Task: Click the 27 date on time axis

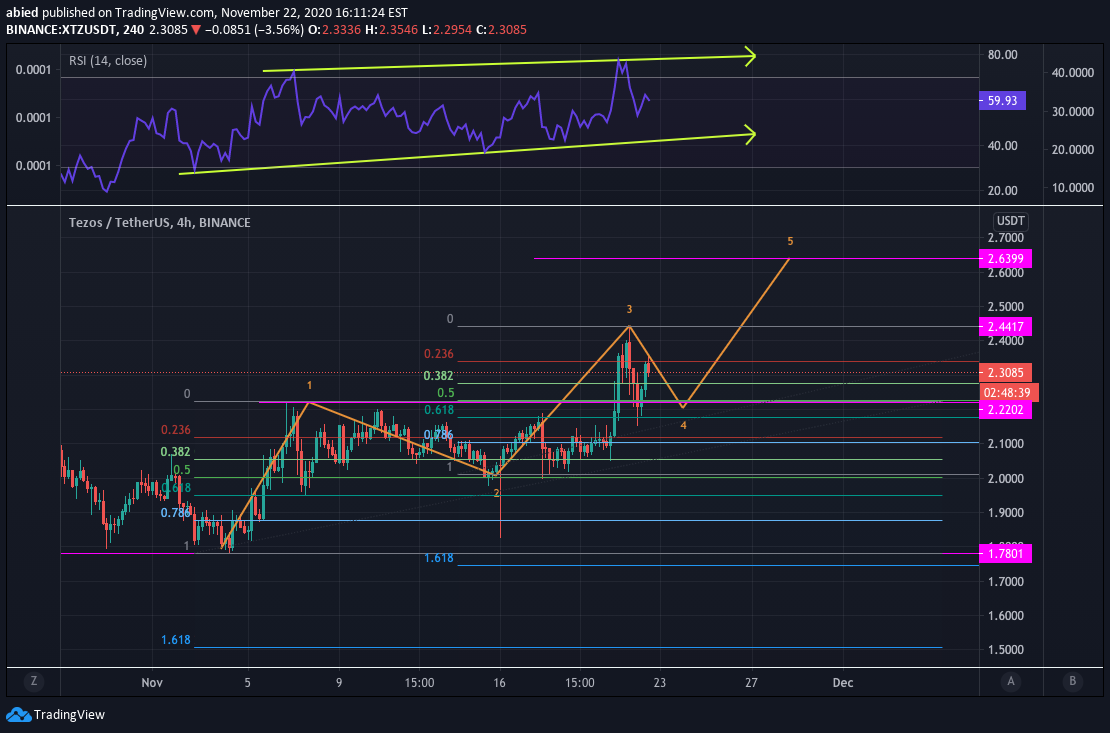Action: 751,683
